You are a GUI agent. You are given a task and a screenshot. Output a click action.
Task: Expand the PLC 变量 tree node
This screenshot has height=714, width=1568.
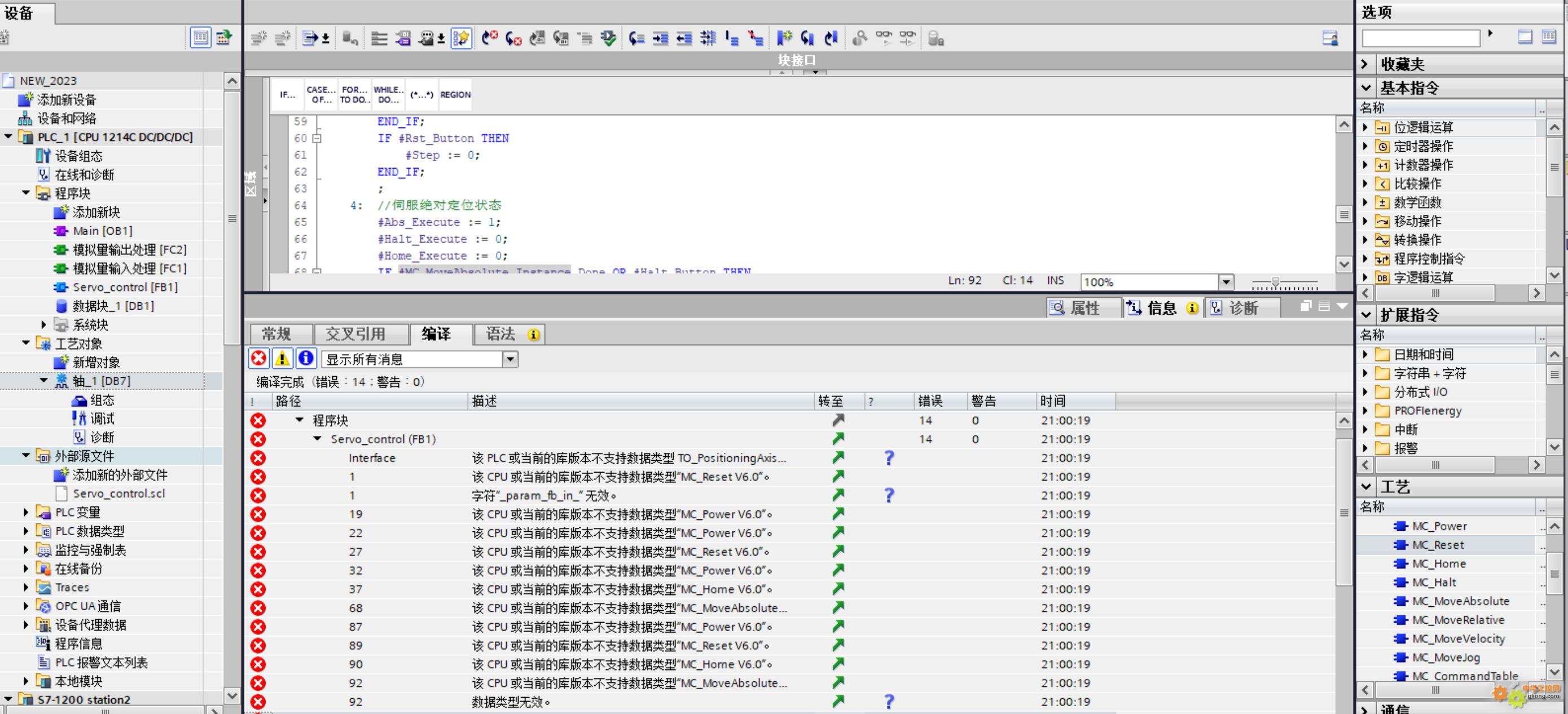pyautogui.click(x=25, y=512)
